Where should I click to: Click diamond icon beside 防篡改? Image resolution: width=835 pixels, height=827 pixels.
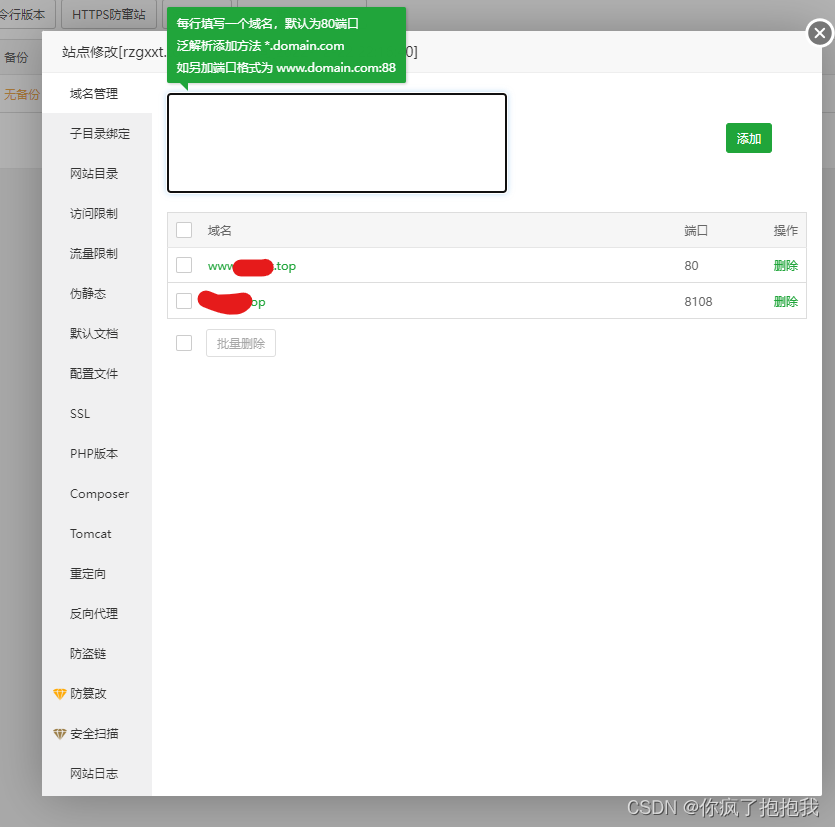60,694
